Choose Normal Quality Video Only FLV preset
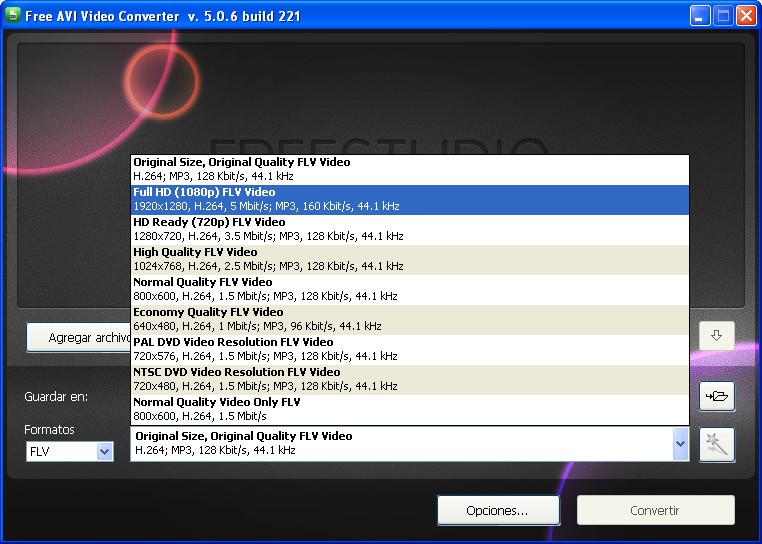762x544 pixels. click(410, 410)
